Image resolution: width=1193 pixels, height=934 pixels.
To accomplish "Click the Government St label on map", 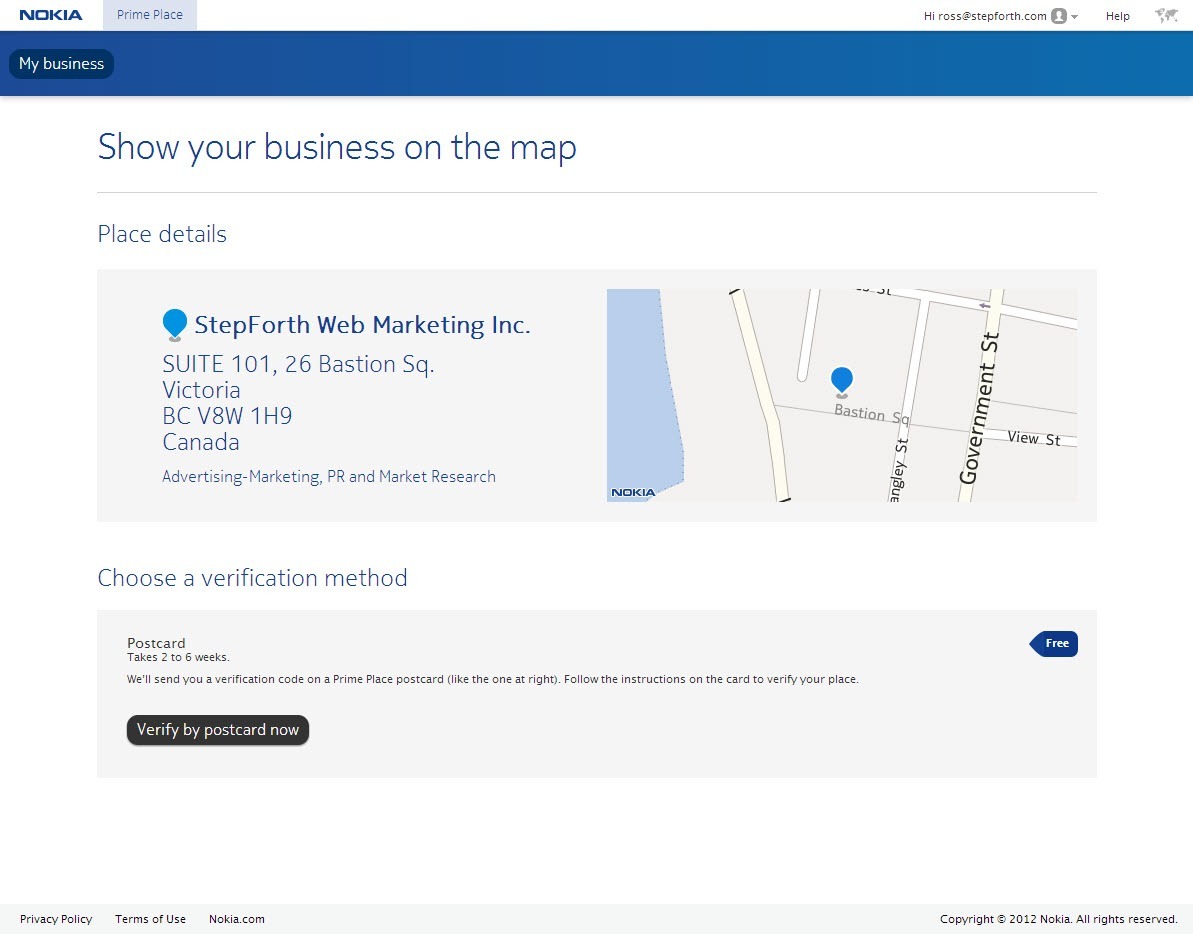I will pyautogui.click(x=978, y=408).
